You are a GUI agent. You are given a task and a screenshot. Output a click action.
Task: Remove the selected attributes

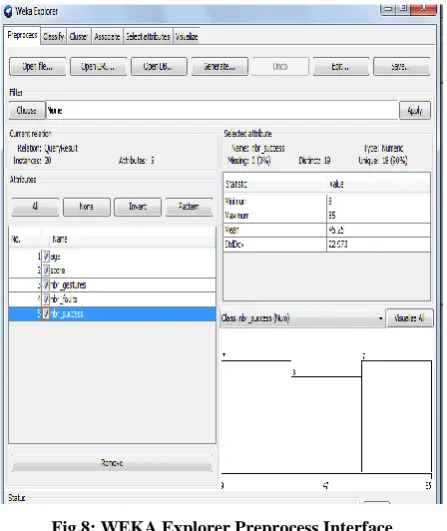(x=112, y=463)
